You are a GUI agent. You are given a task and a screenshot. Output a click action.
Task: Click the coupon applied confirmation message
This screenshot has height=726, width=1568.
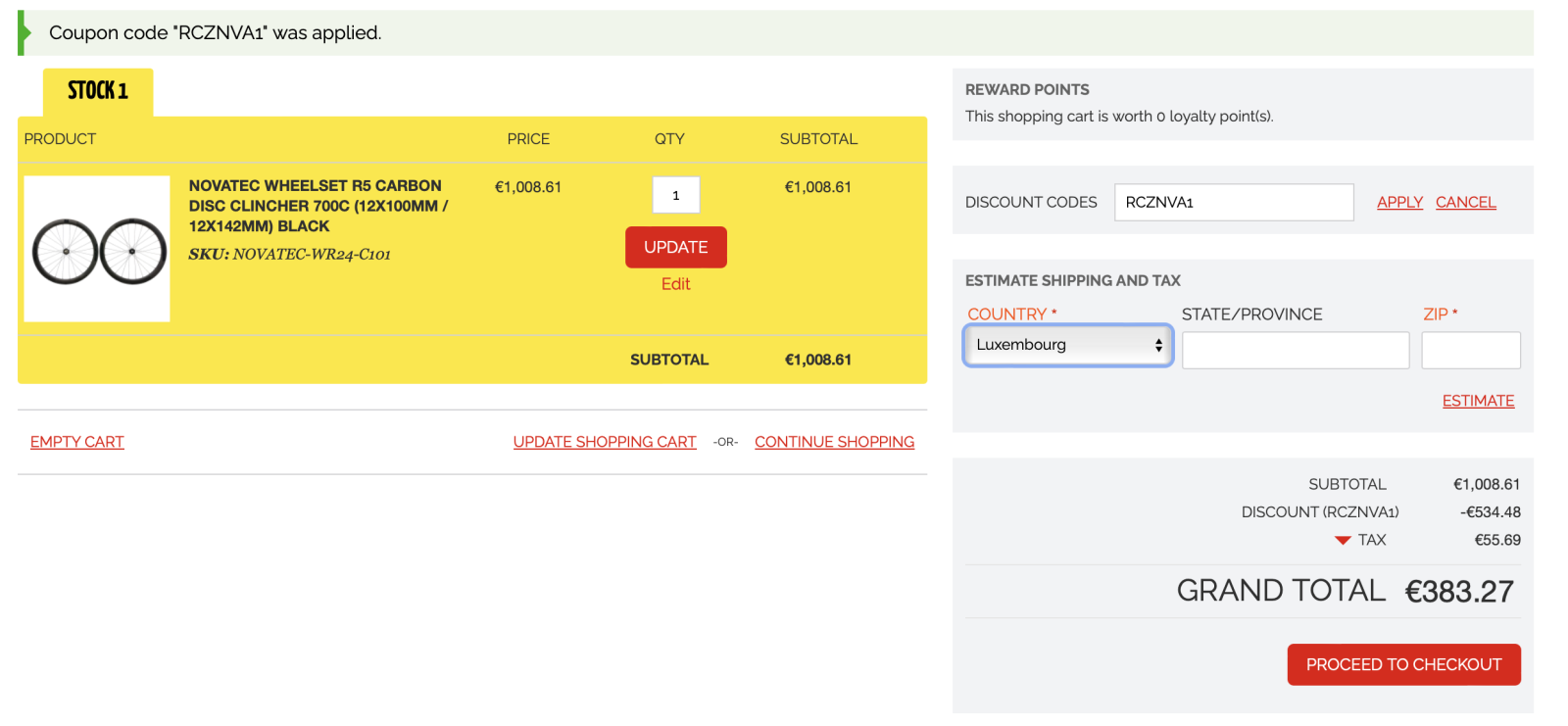(x=216, y=33)
